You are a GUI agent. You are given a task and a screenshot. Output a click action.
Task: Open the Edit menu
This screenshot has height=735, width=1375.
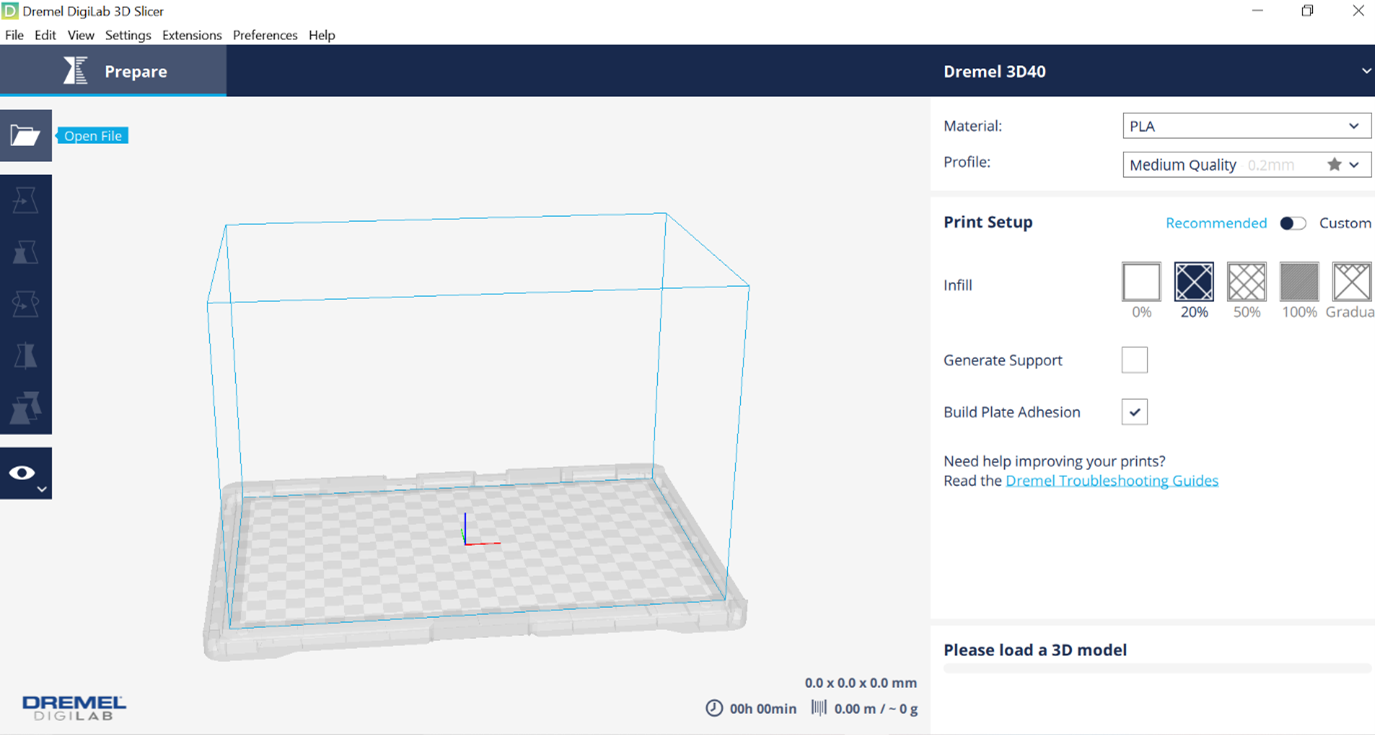click(x=45, y=35)
